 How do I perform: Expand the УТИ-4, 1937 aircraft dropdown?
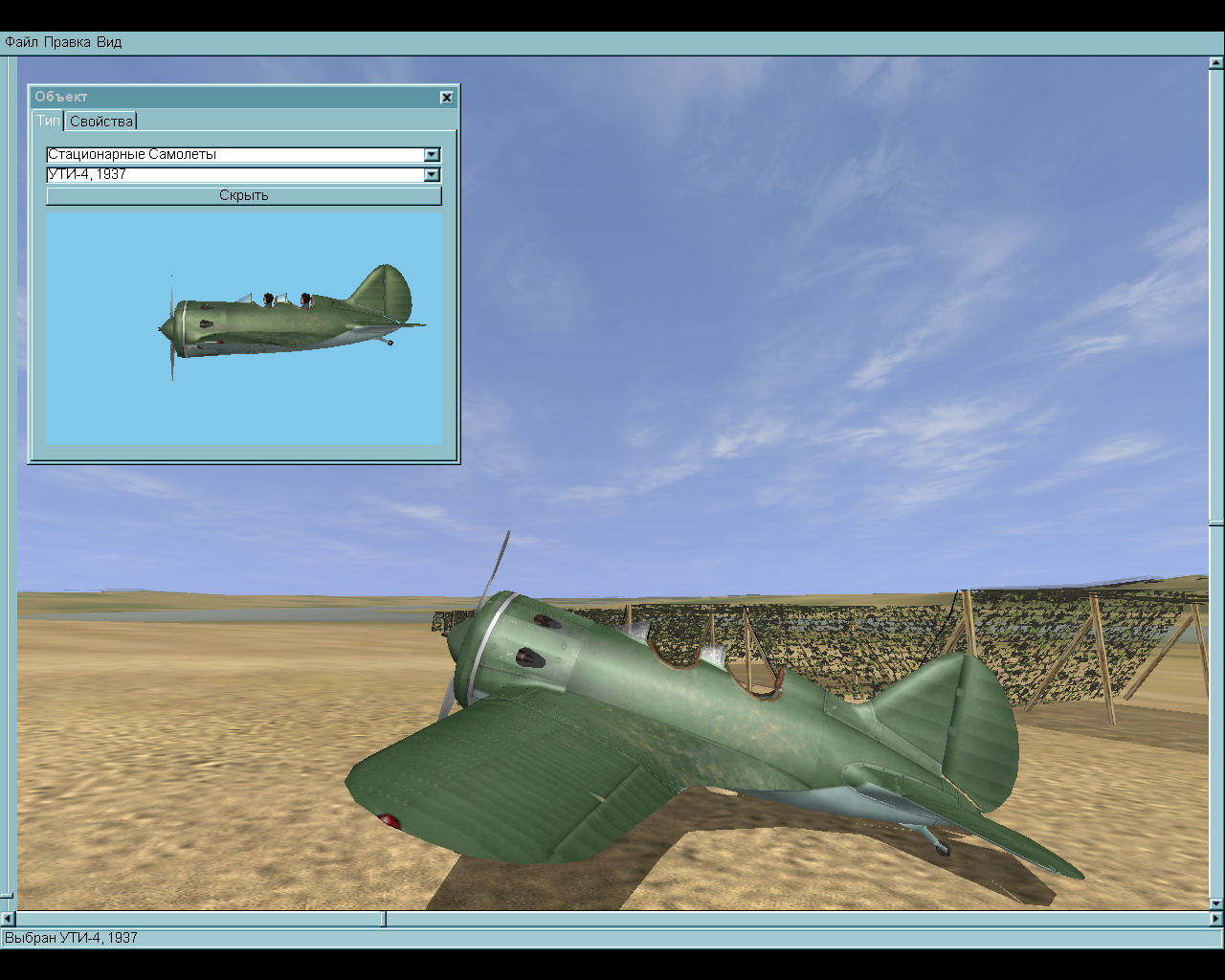(432, 174)
